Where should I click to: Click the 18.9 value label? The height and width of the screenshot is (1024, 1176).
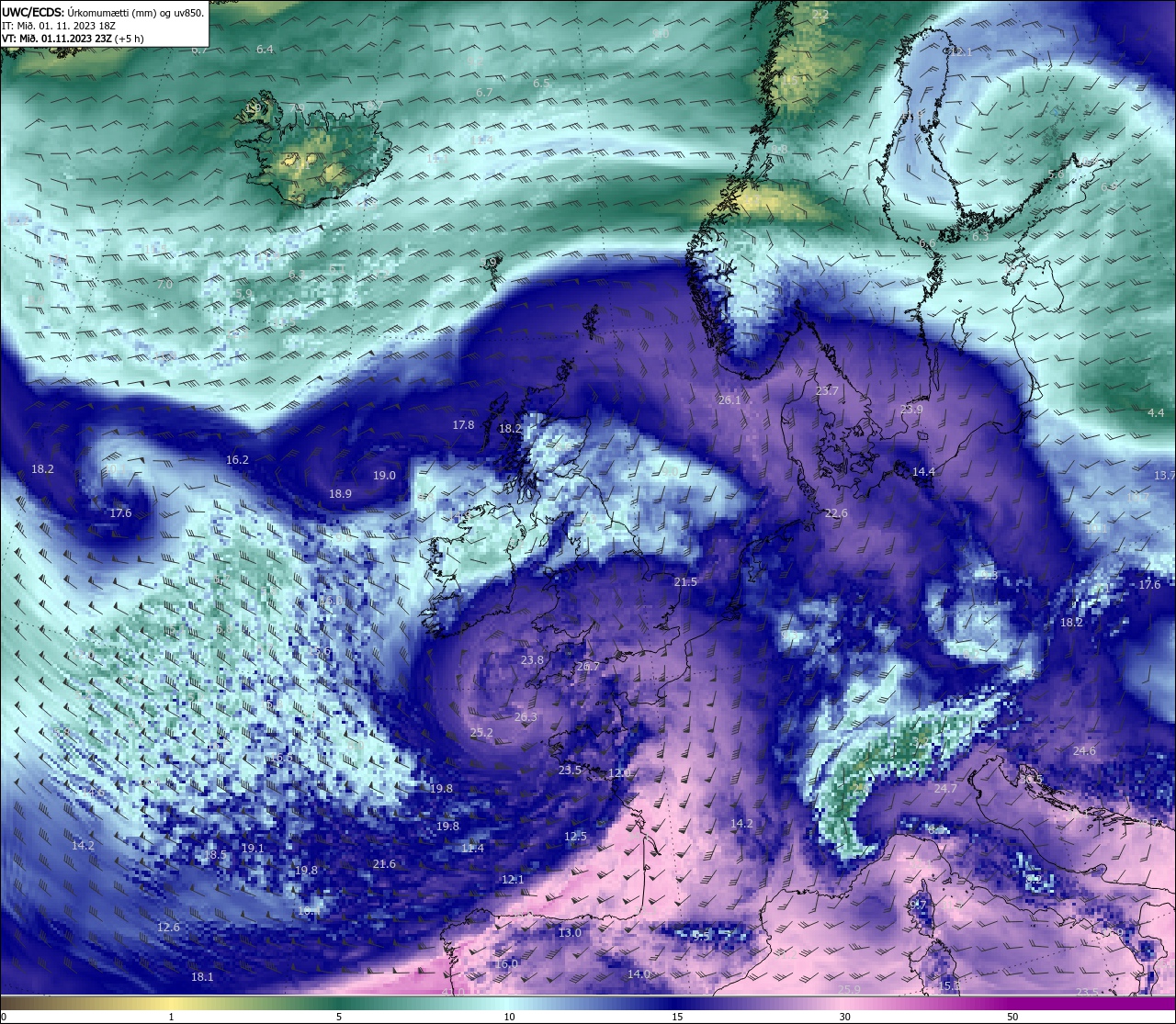tap(340, 493)
